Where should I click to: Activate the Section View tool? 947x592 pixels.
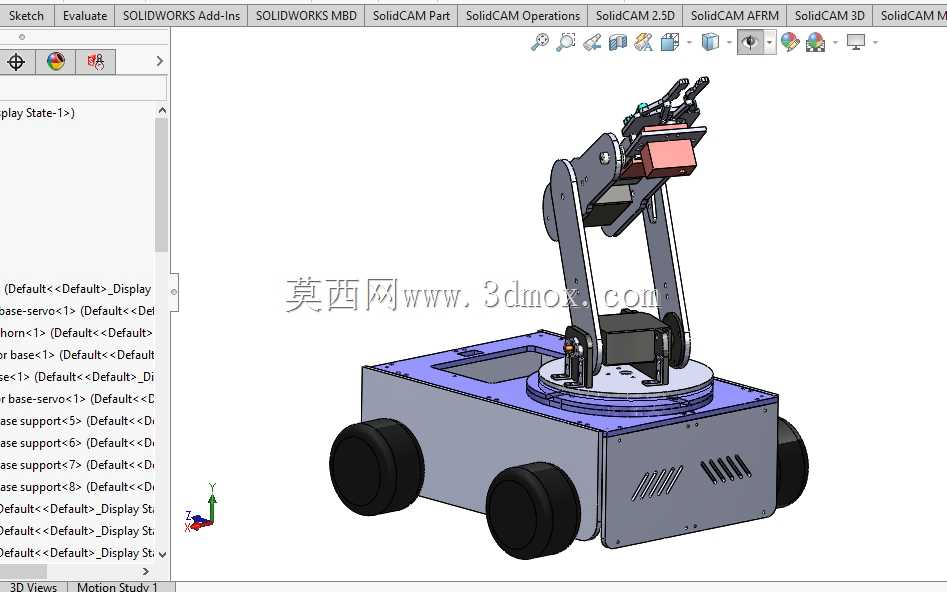[618, 42]
